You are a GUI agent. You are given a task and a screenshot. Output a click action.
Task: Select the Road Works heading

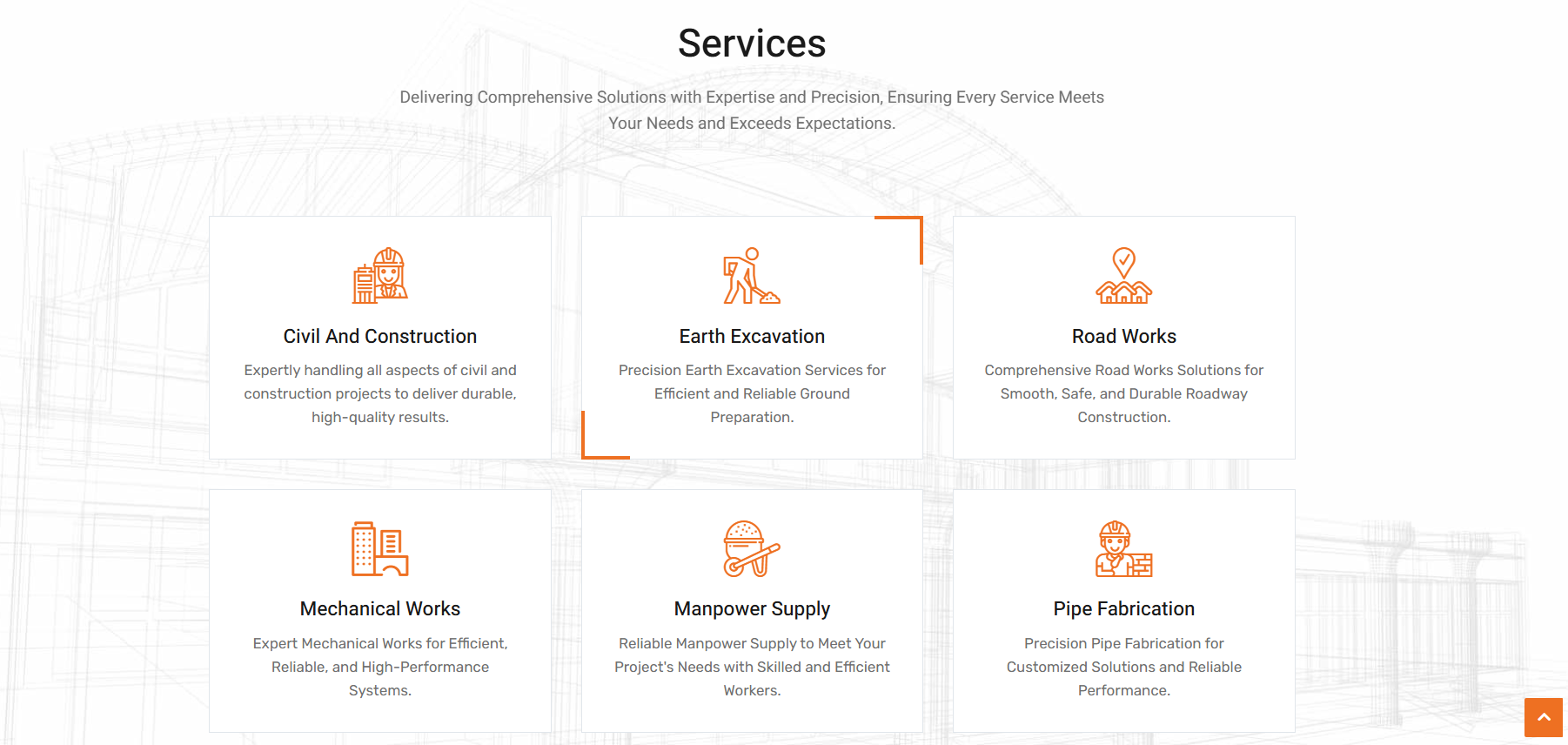(1123, 336)
